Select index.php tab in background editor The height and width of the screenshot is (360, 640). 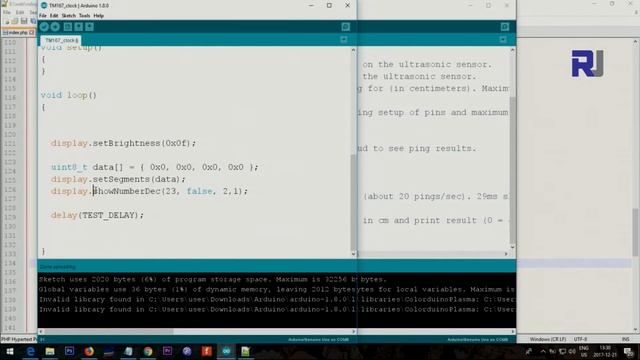[x=18, y=32]
